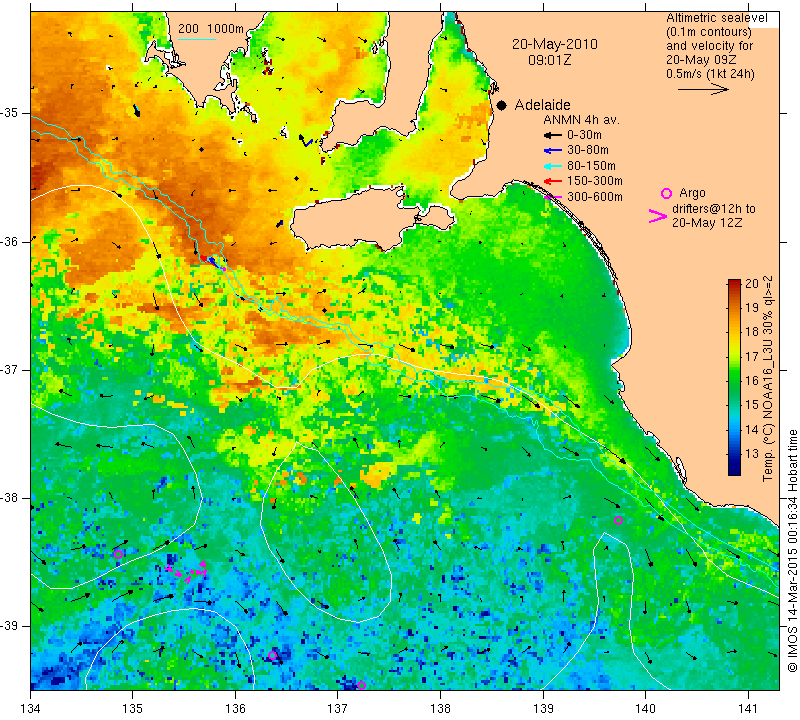800x720 pixels.
Task: Click the longitude axis label 136
Action: [235, 709]
